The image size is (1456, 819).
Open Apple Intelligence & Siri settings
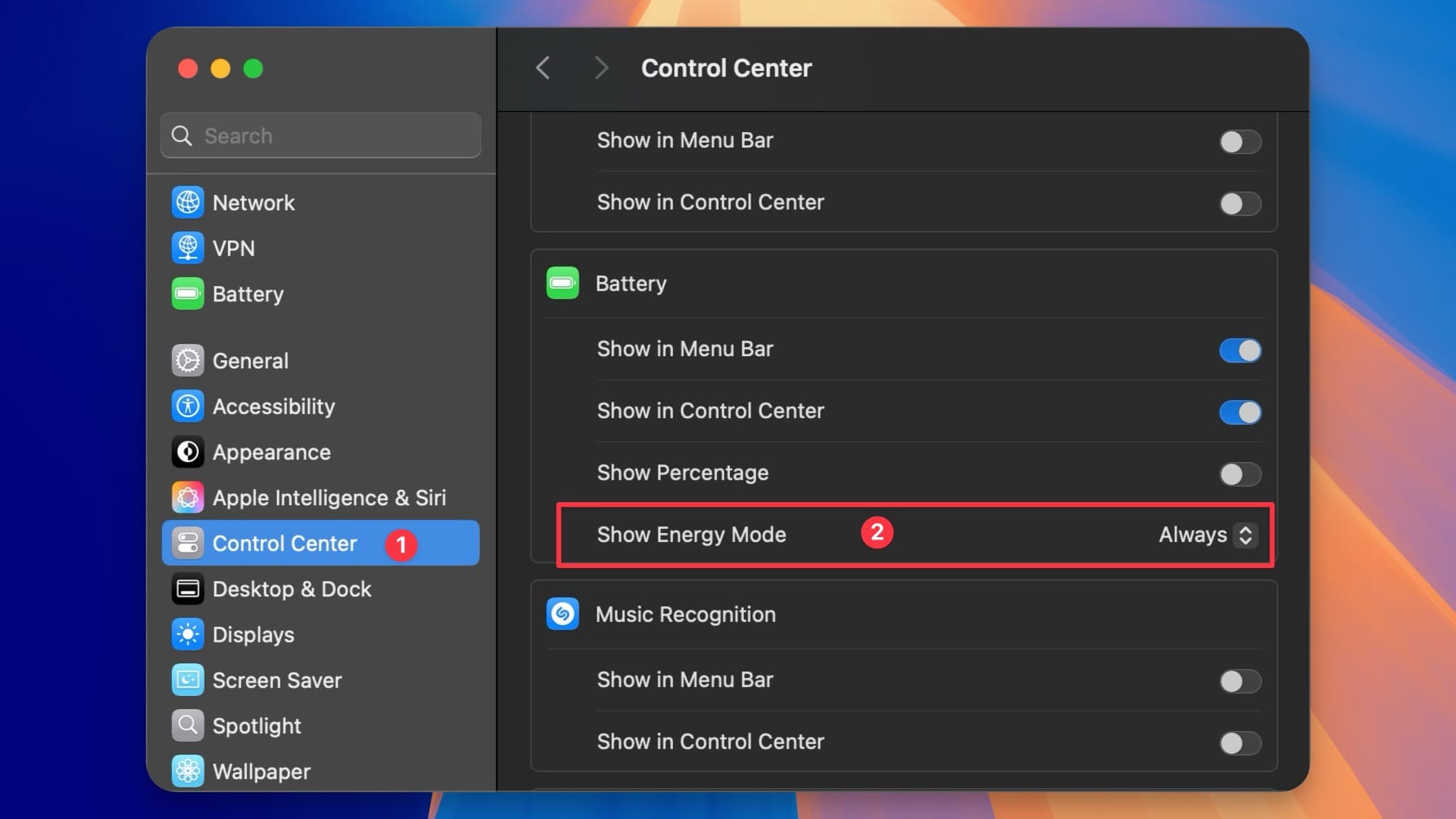[320, 497]
